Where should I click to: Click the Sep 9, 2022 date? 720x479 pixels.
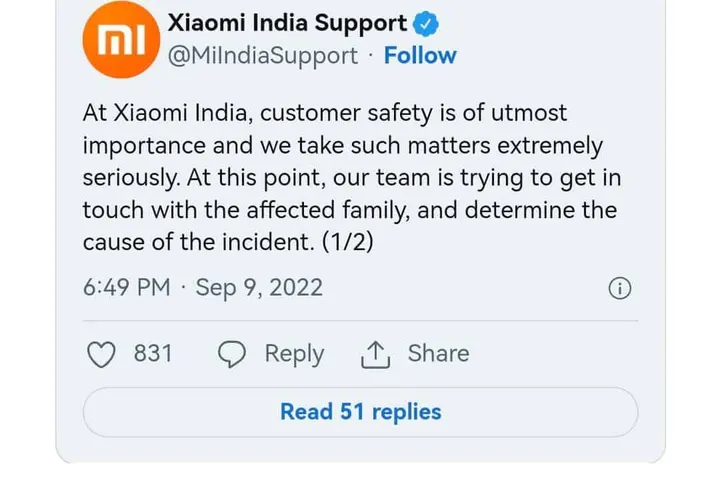259,288
